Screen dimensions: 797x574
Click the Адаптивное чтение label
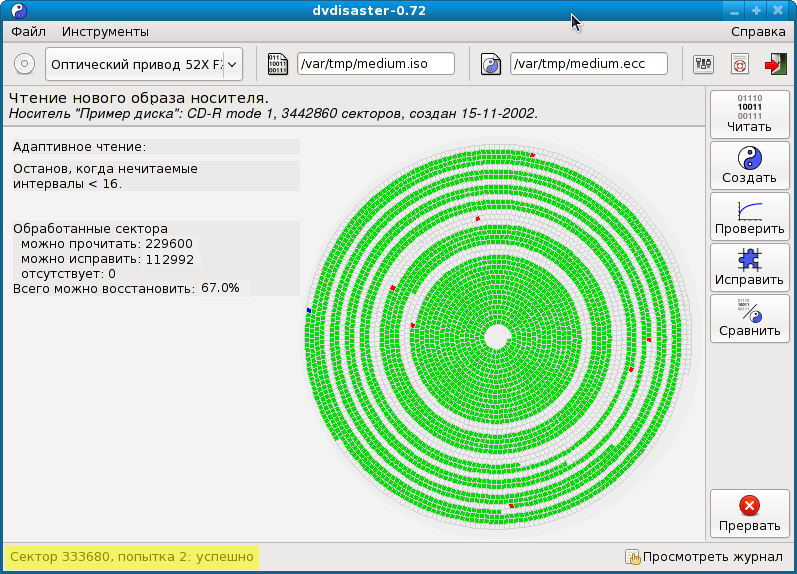click(79, 147)
